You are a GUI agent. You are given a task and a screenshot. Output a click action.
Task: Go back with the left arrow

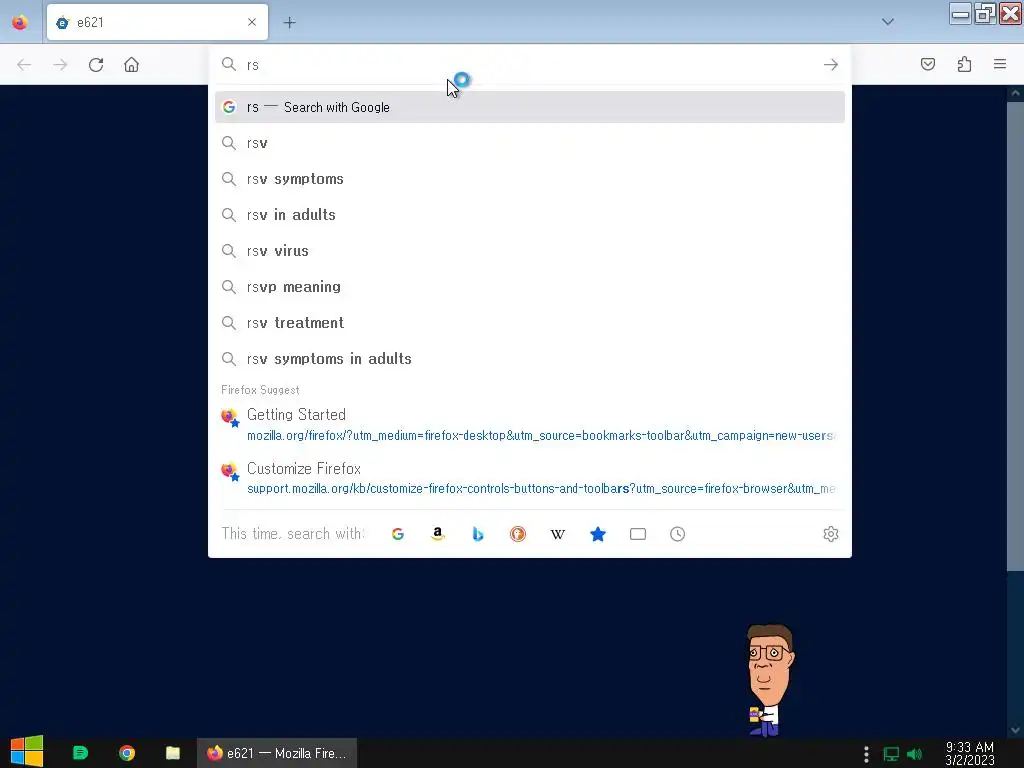pyautogui.click(x=24, y=65)
